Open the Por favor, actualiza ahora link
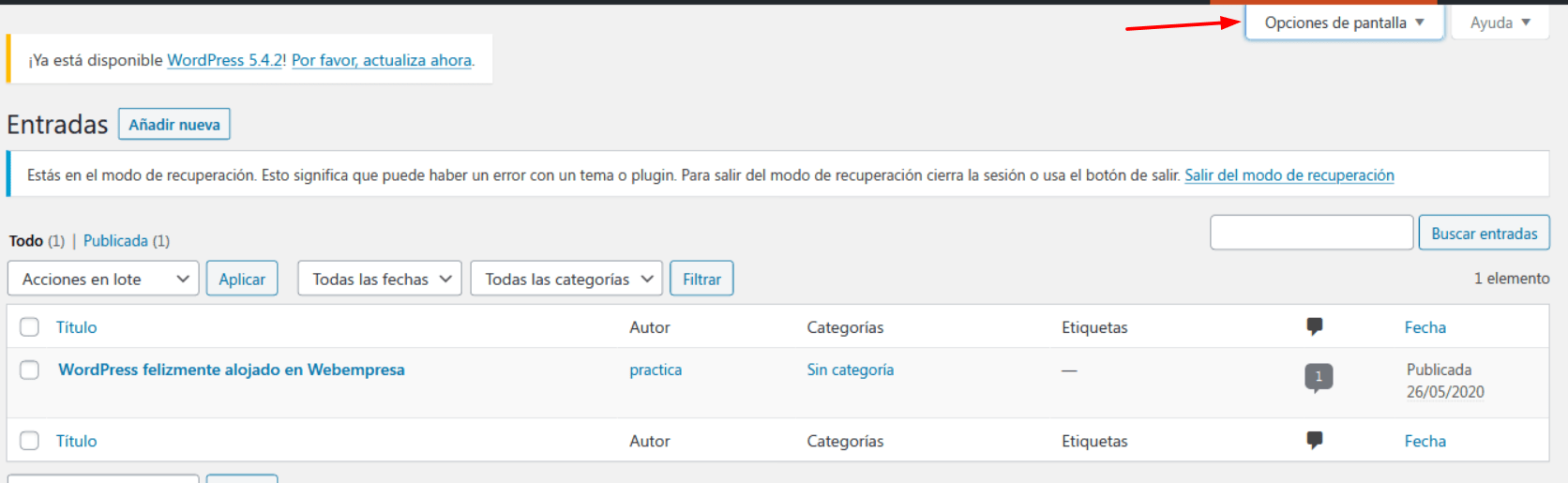 [x=382, y=60]
